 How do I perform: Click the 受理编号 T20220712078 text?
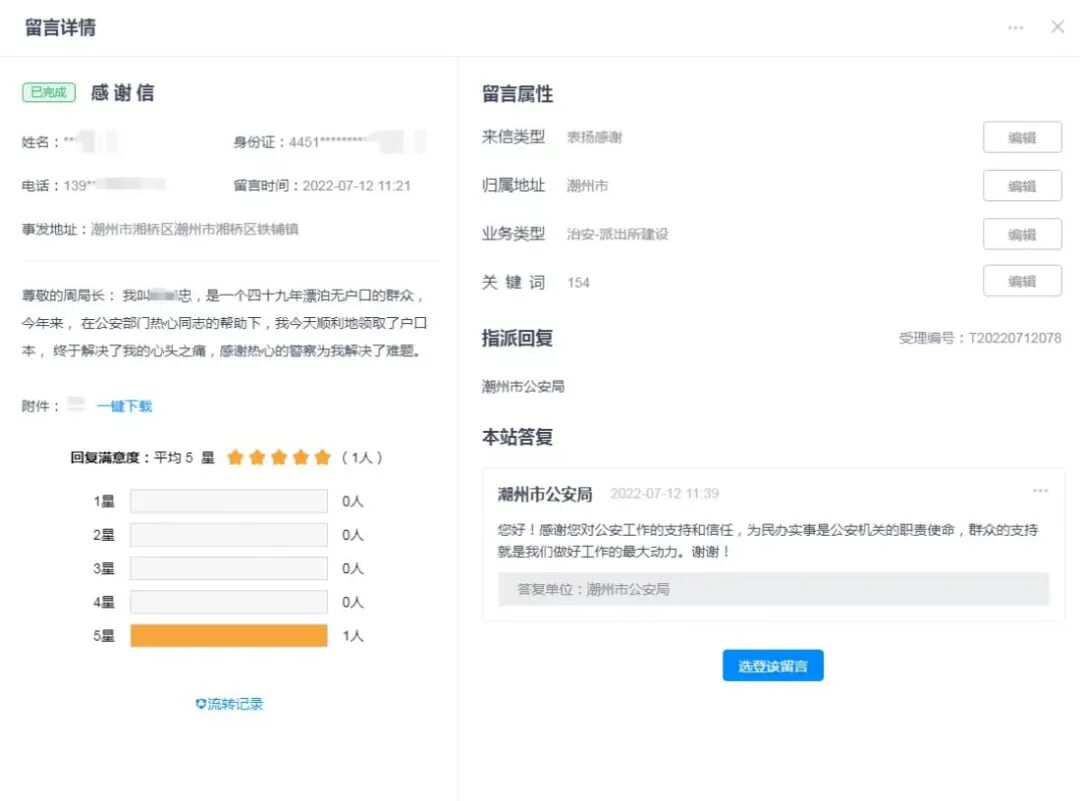coord(979,339)
